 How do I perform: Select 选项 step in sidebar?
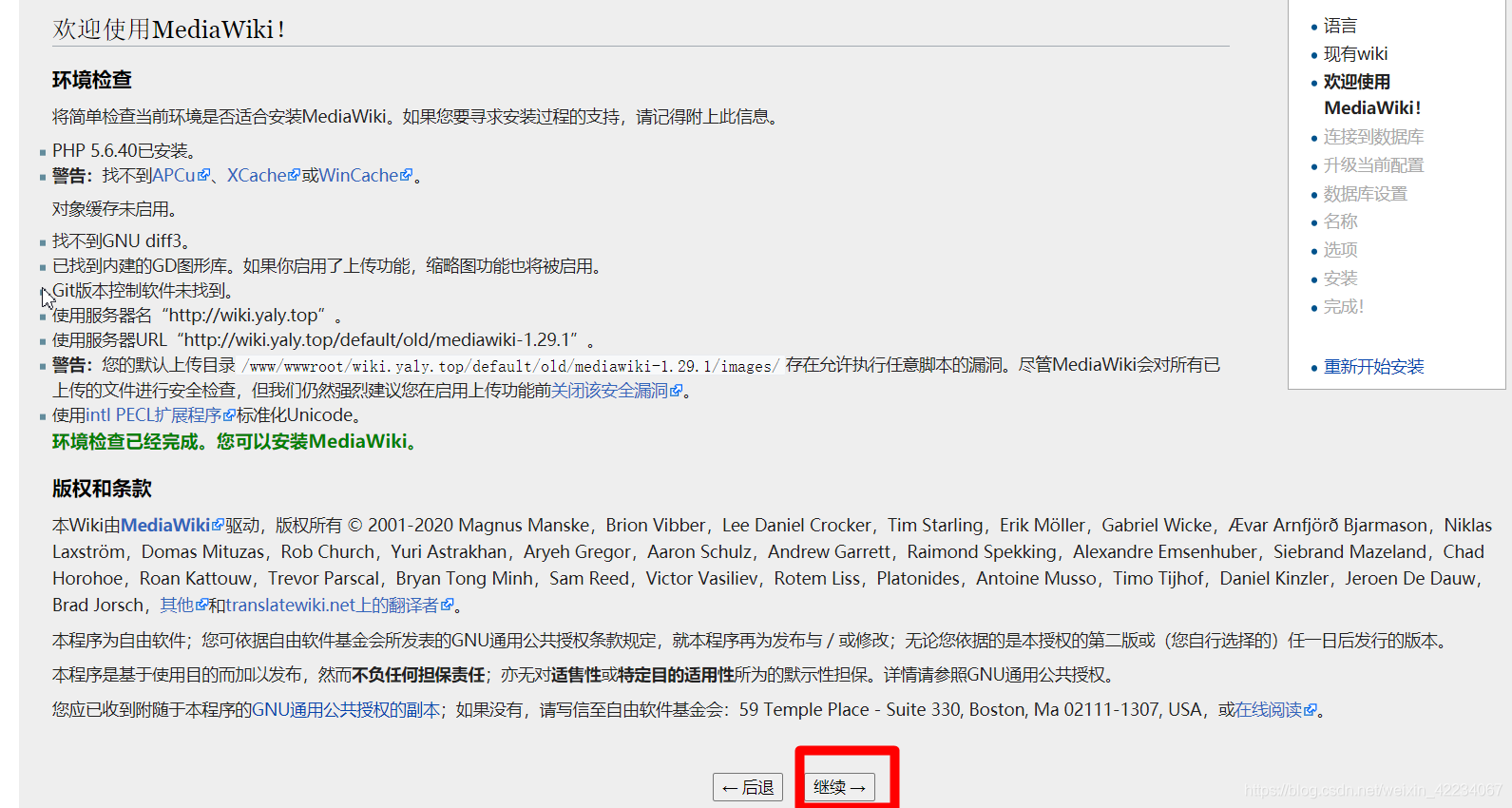[1340, 250]
